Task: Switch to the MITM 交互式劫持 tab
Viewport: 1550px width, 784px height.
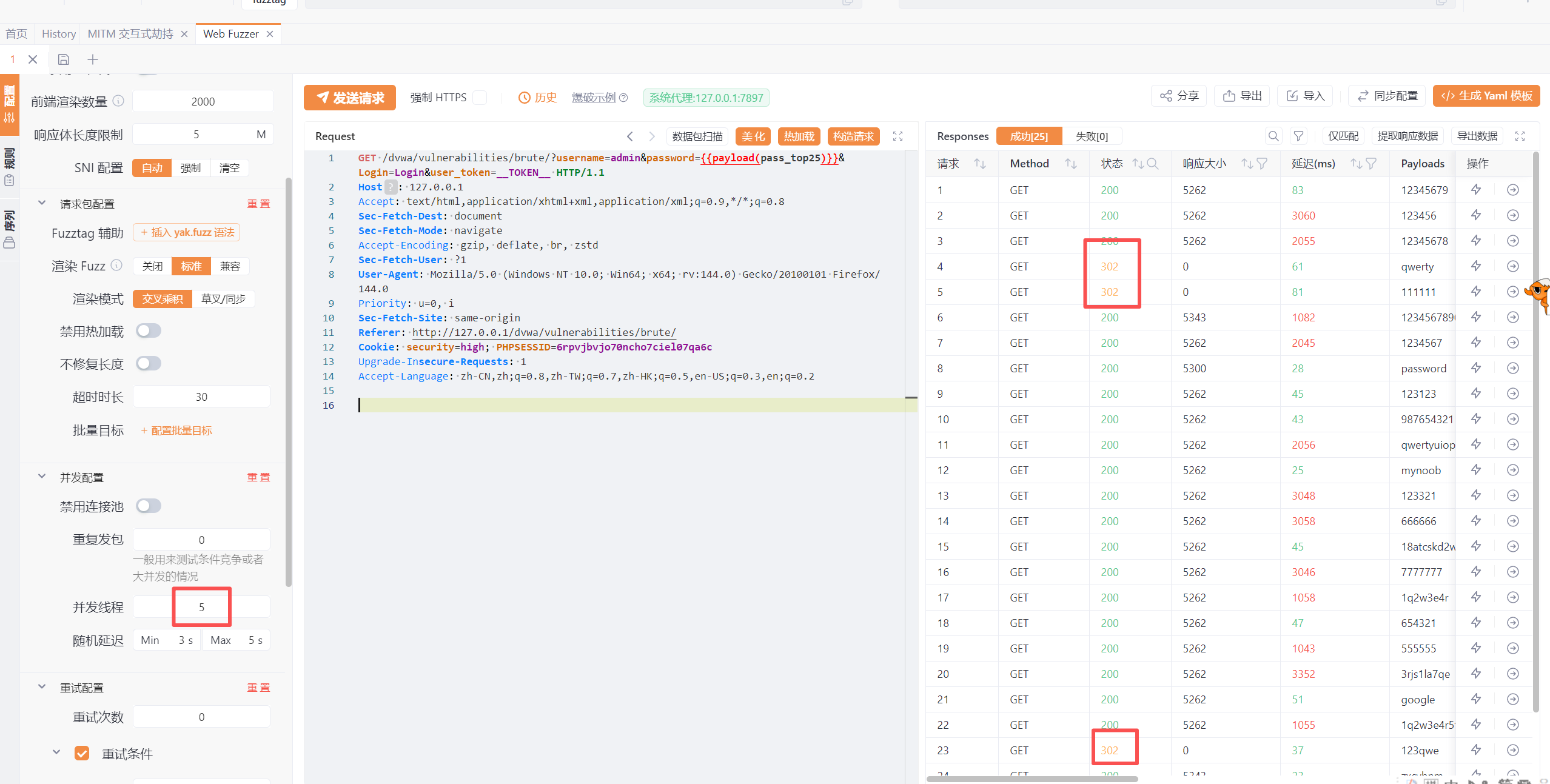Action: pos(130,34)
